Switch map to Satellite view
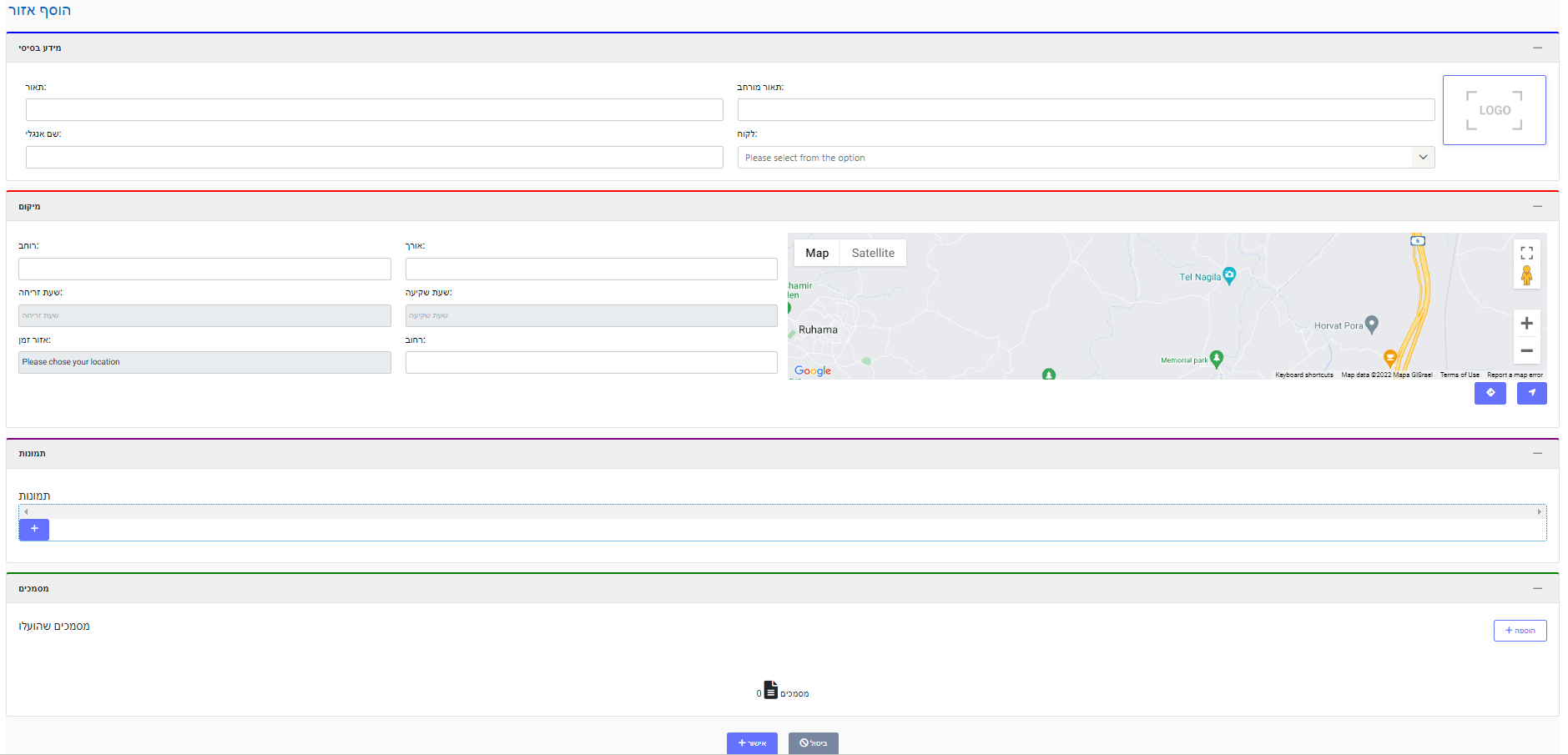Image resolution: width=1568 pixels, height=755 pixels. pos(873,253)
